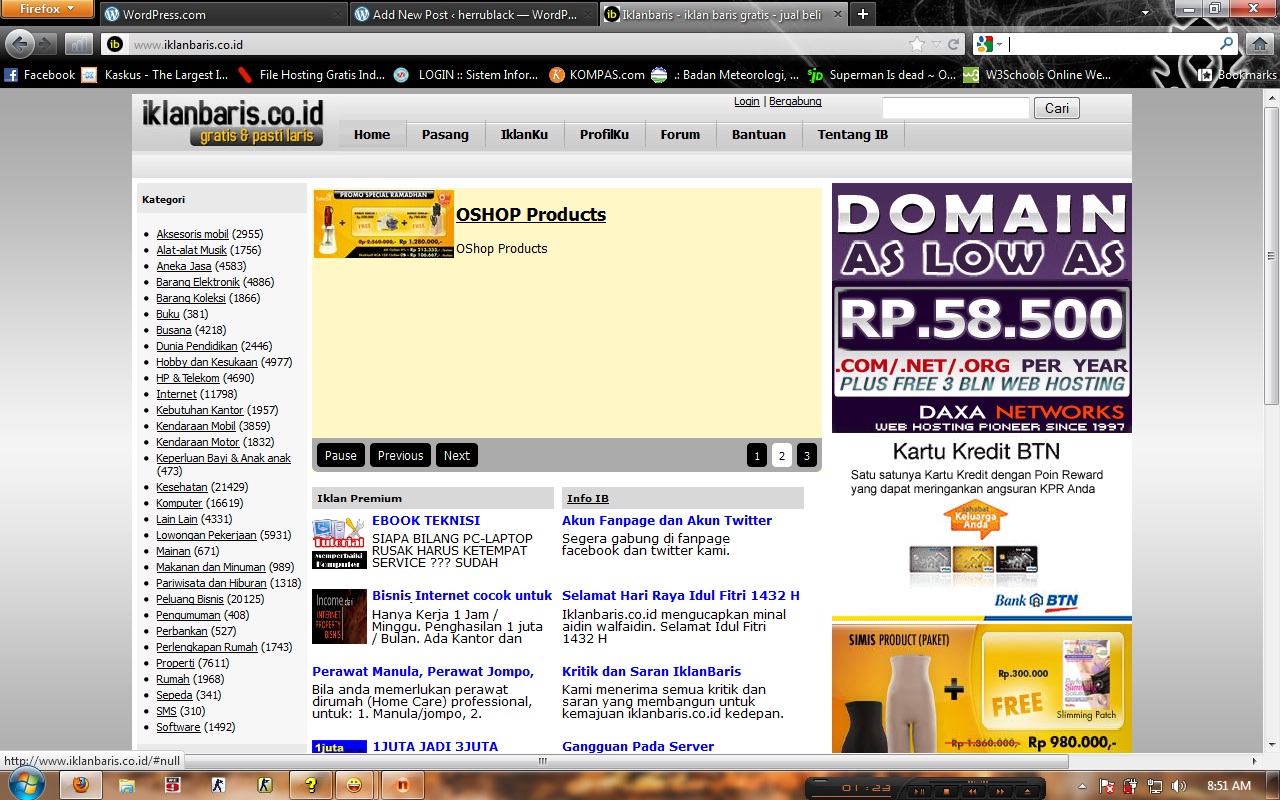1280x800 pixels.
Task: Open the search engine dropdown beside Google logo
Action: click(x=999, y=44)
